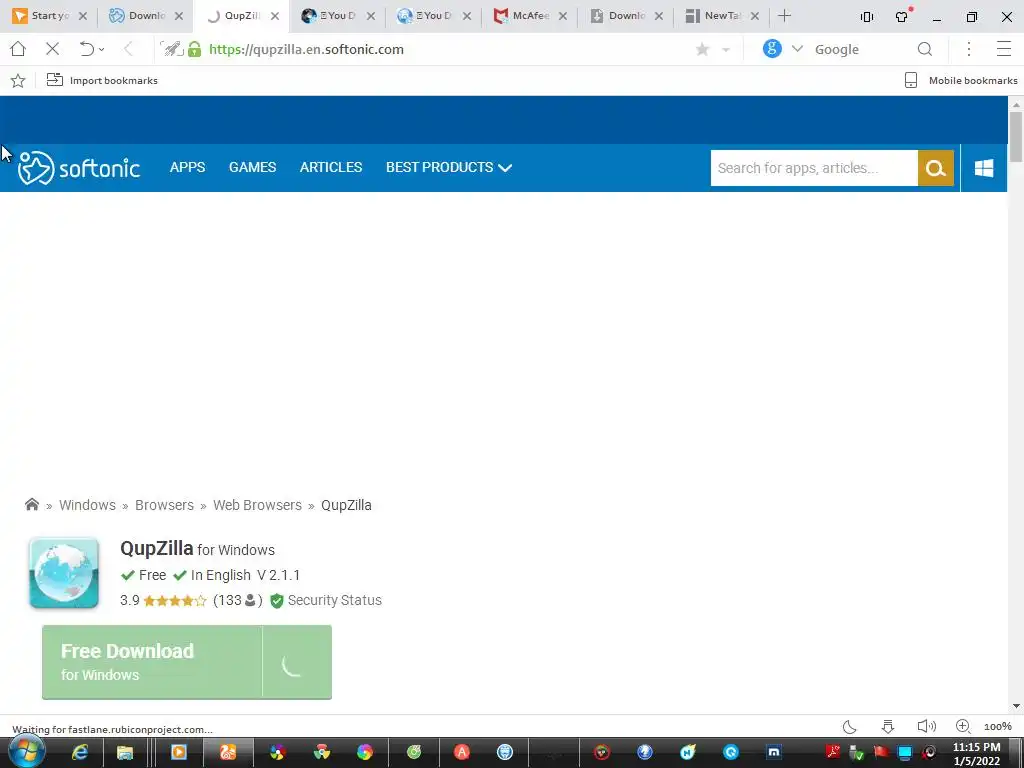Open the three-dot tools menu
Screen dimensions: 1024x768
(969, 49)
